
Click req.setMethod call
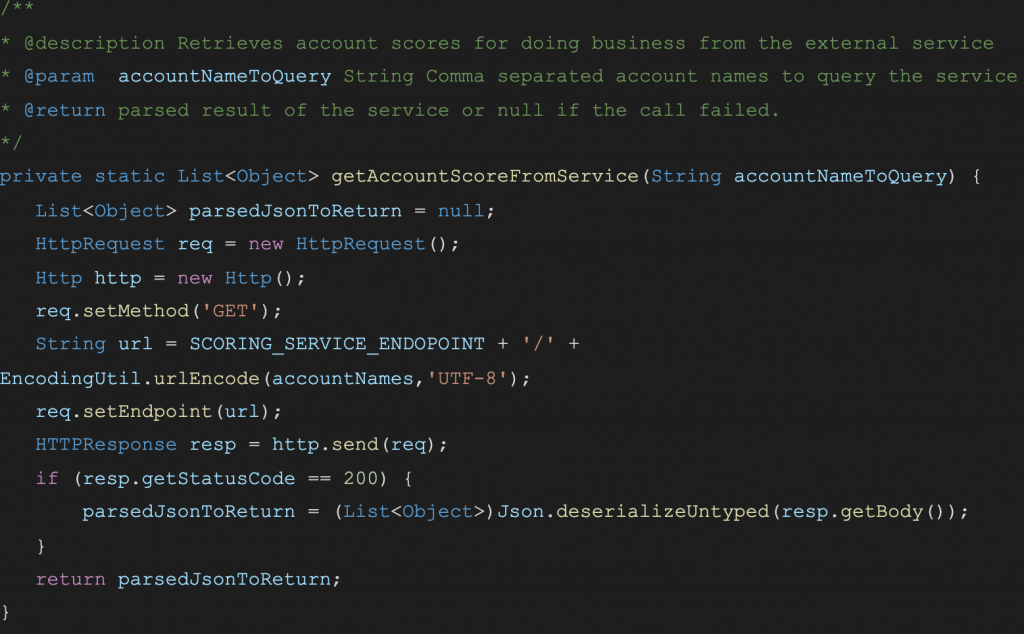click(x=112, y=311)
